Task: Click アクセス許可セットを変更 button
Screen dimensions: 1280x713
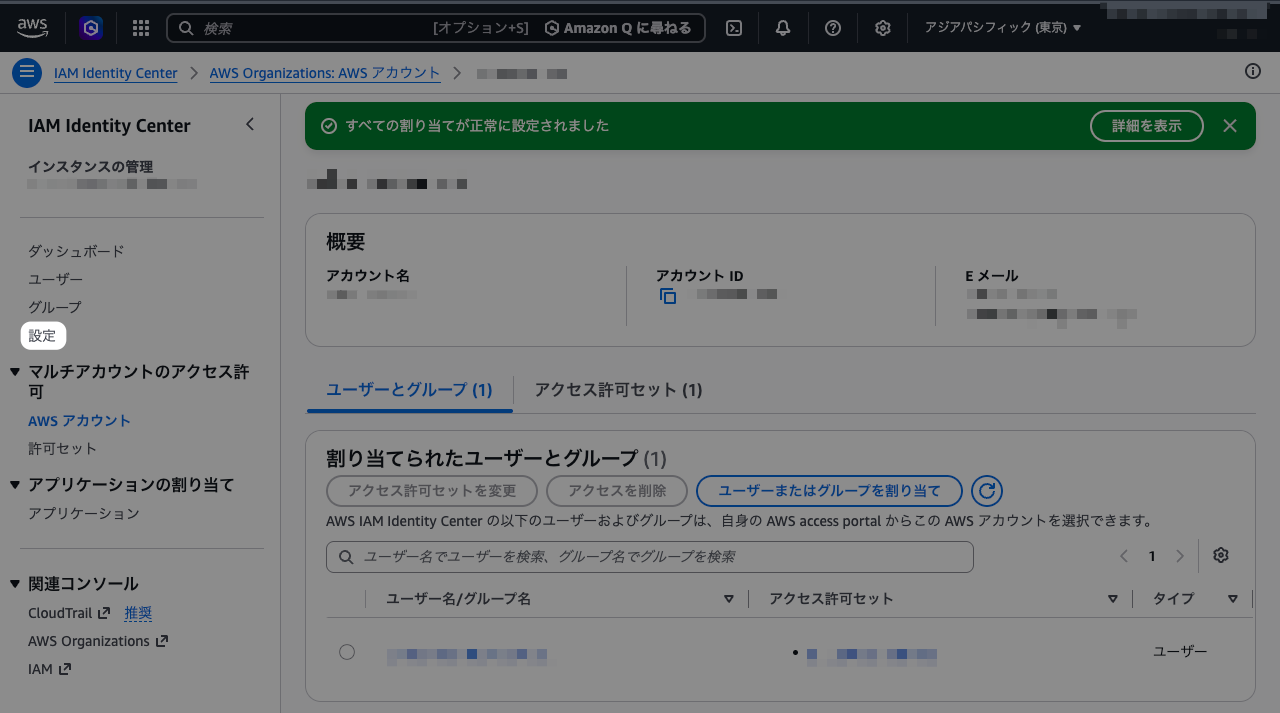Action: [x=432, y=491]
